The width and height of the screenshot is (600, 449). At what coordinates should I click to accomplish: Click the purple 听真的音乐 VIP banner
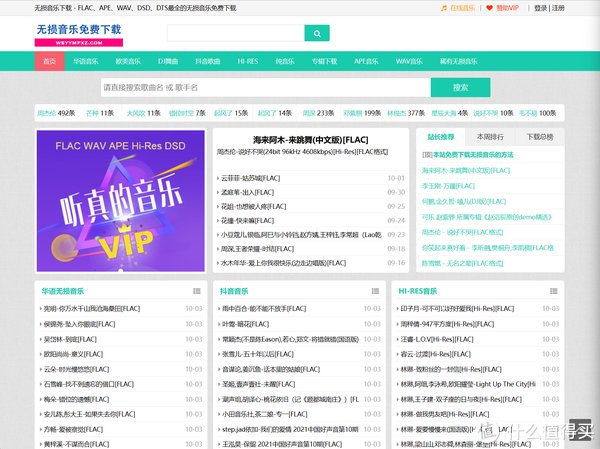coord(121,201)
